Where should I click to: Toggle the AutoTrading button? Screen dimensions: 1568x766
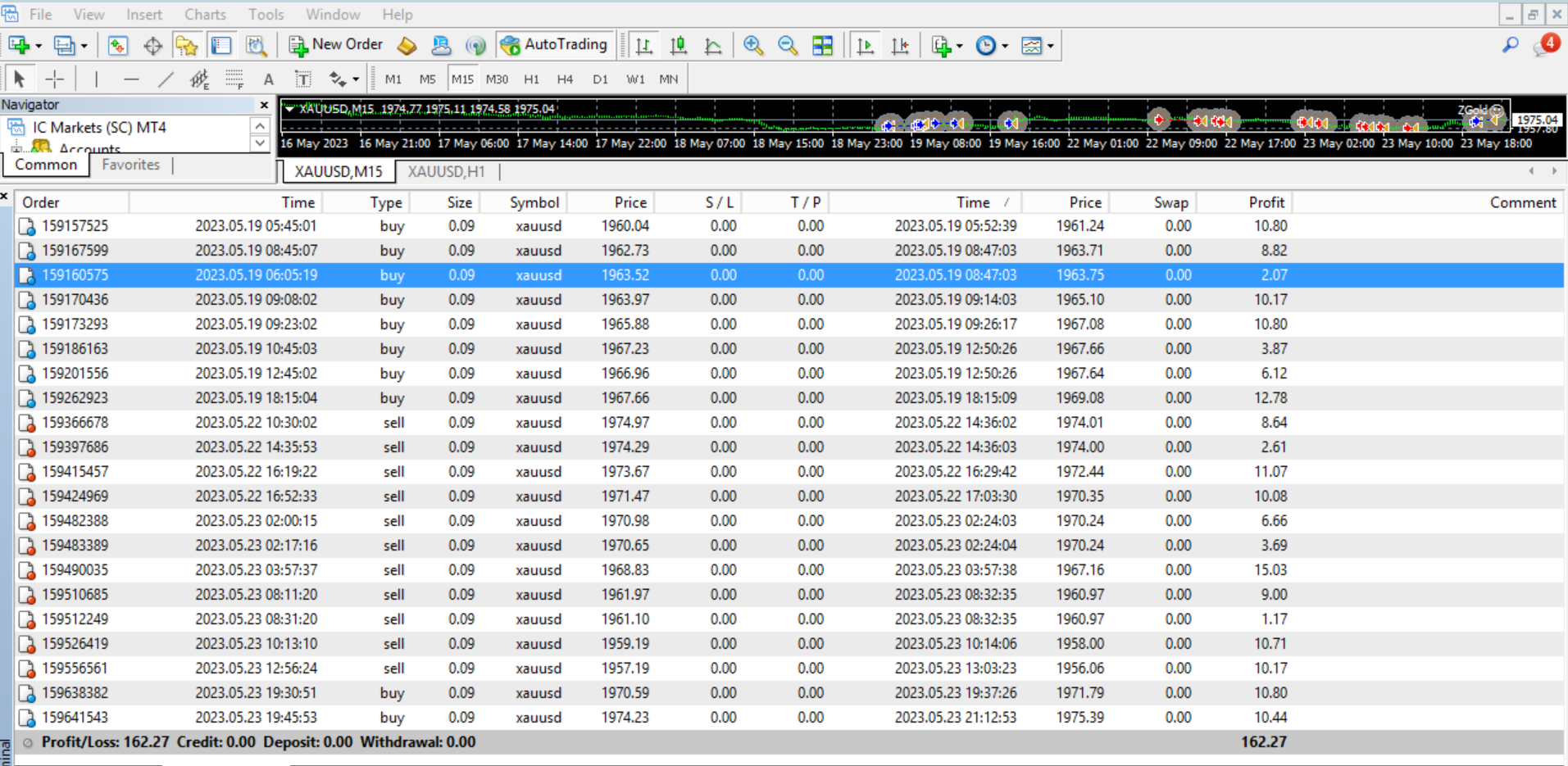(x=554, y=45)
